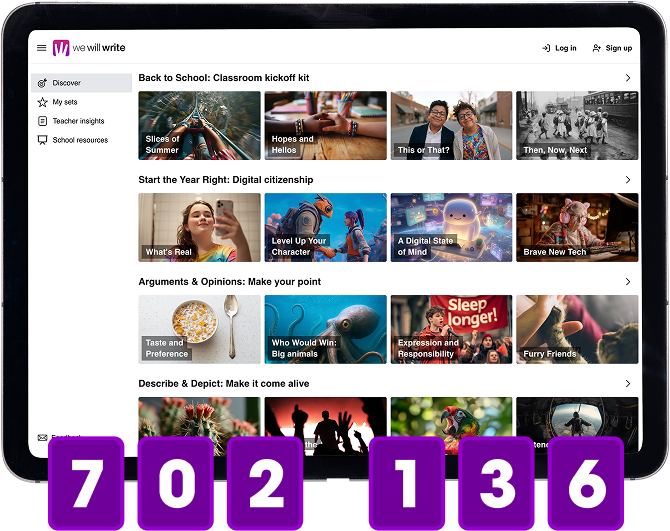Expand the Digital citizenship row chevron
The height and width of the screenshot is (531, 670).
628,179
